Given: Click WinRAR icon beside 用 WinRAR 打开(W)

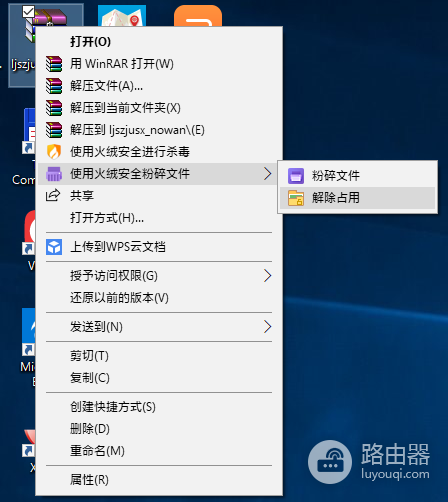Looking at the screenshot, I should click(x=54, y=64).
